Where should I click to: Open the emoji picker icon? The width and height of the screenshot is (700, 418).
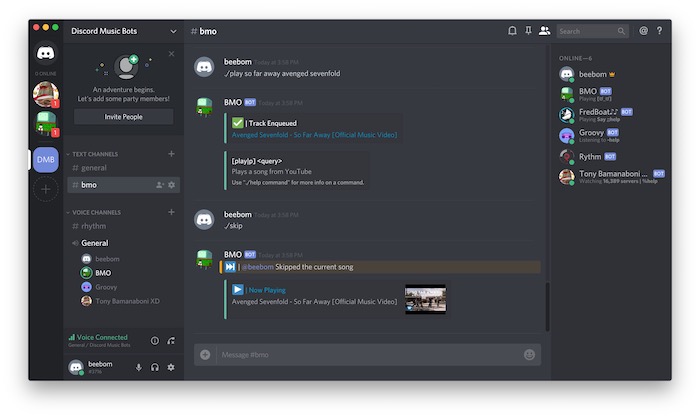(529, 355)
